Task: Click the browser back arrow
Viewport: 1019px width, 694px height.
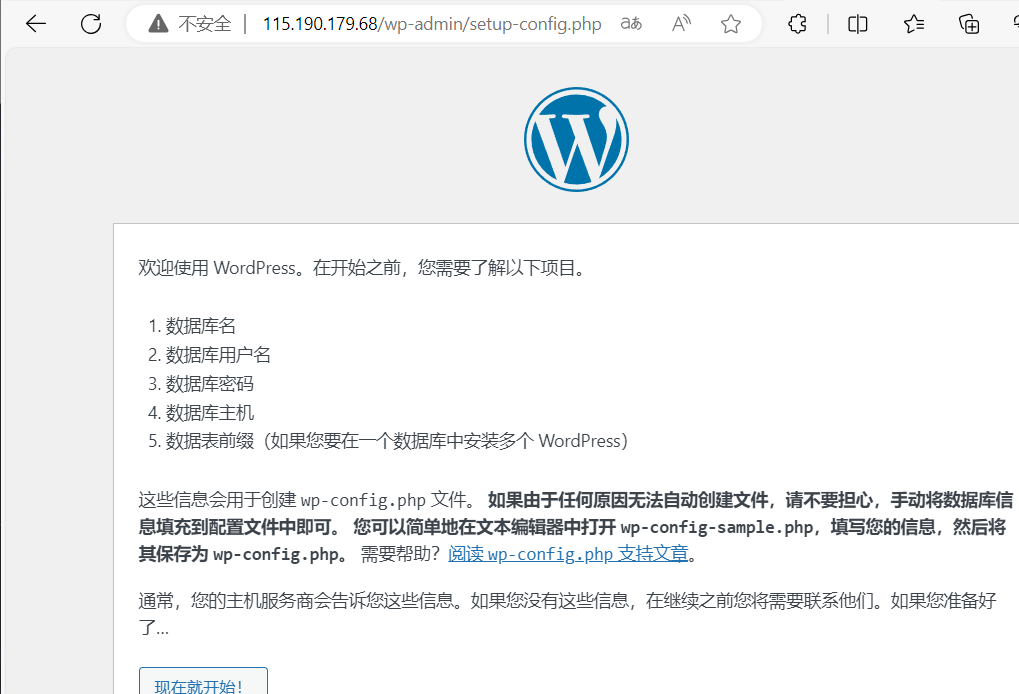Action: pyautogui.click(x=36, y=24)
